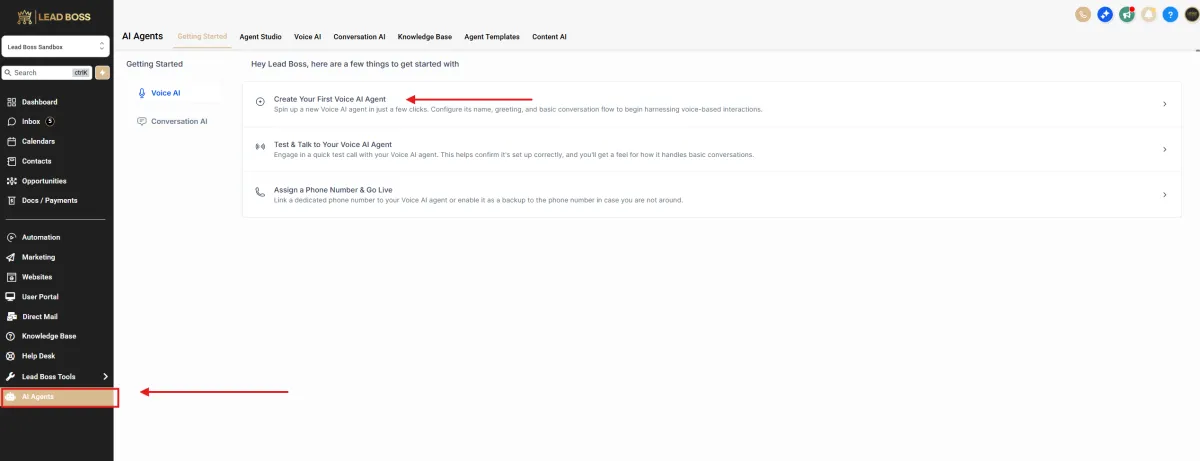Viewport: 1200px width, 461px height.
Task: Click the blue question mark help icon
Action: 1170,14
